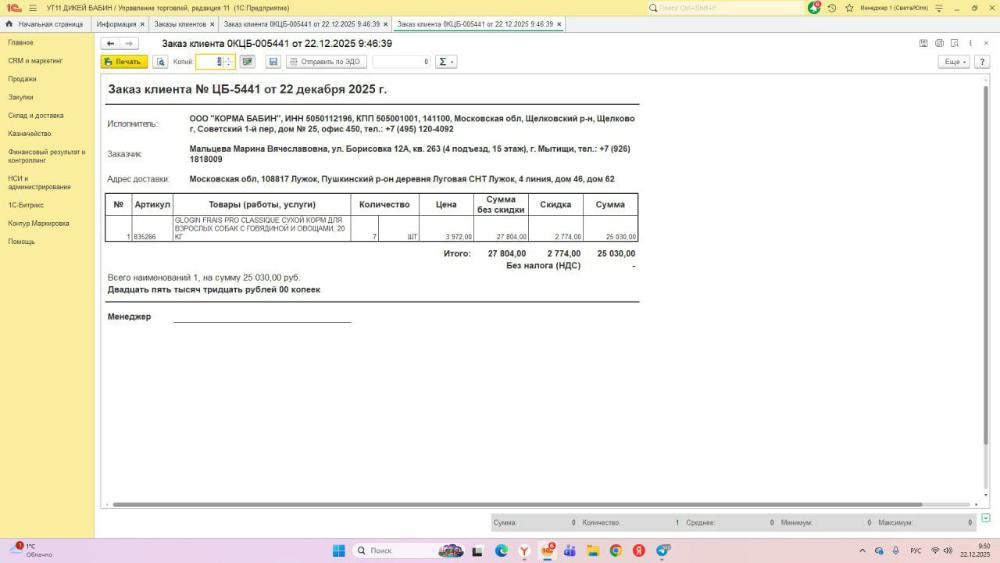This screenshot has width=1000, height=563.
Task: Click the back navigation arrow
Action: point(110,44)
